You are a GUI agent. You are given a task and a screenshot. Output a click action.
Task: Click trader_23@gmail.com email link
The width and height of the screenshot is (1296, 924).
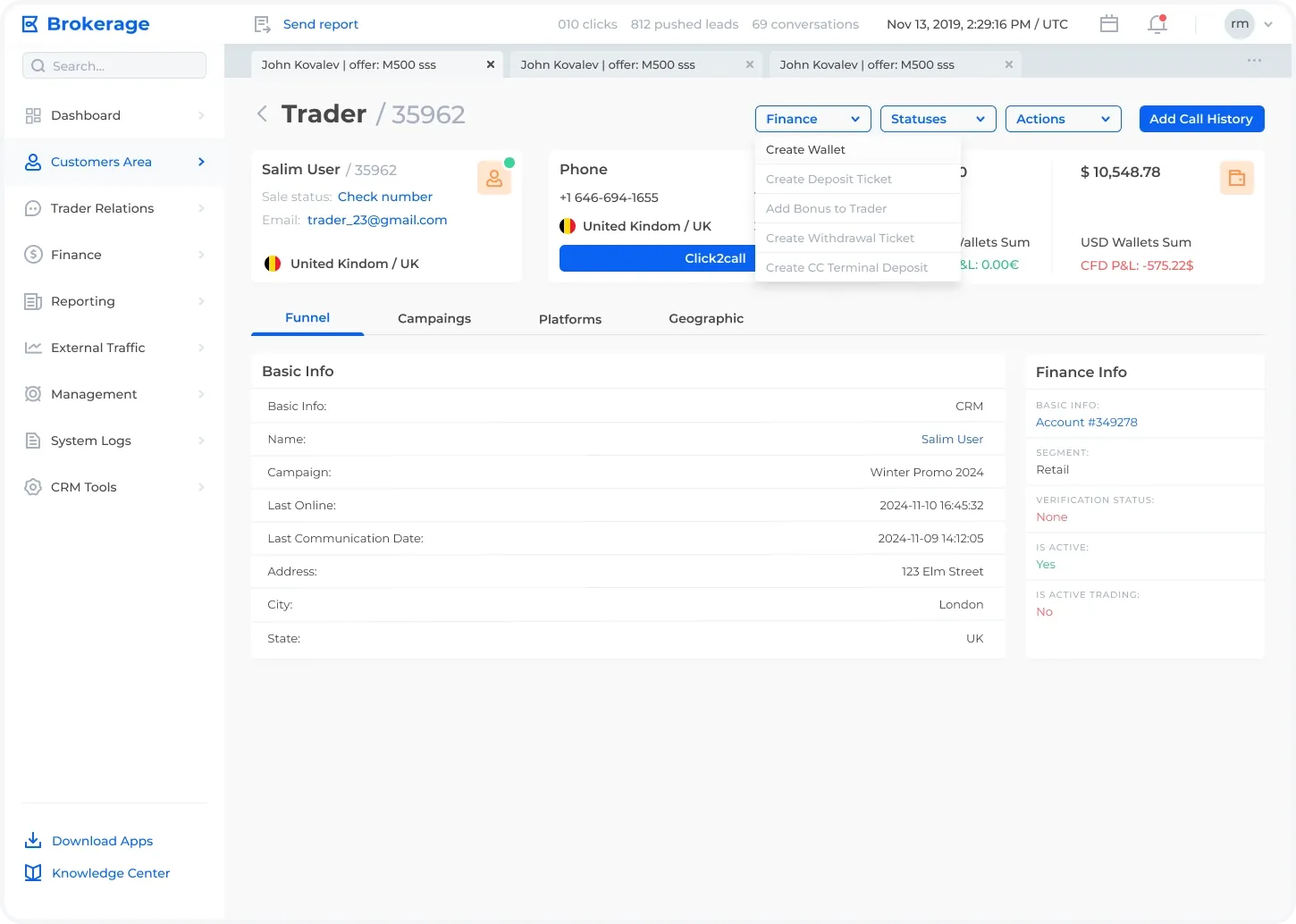click(x=377, y=220)
